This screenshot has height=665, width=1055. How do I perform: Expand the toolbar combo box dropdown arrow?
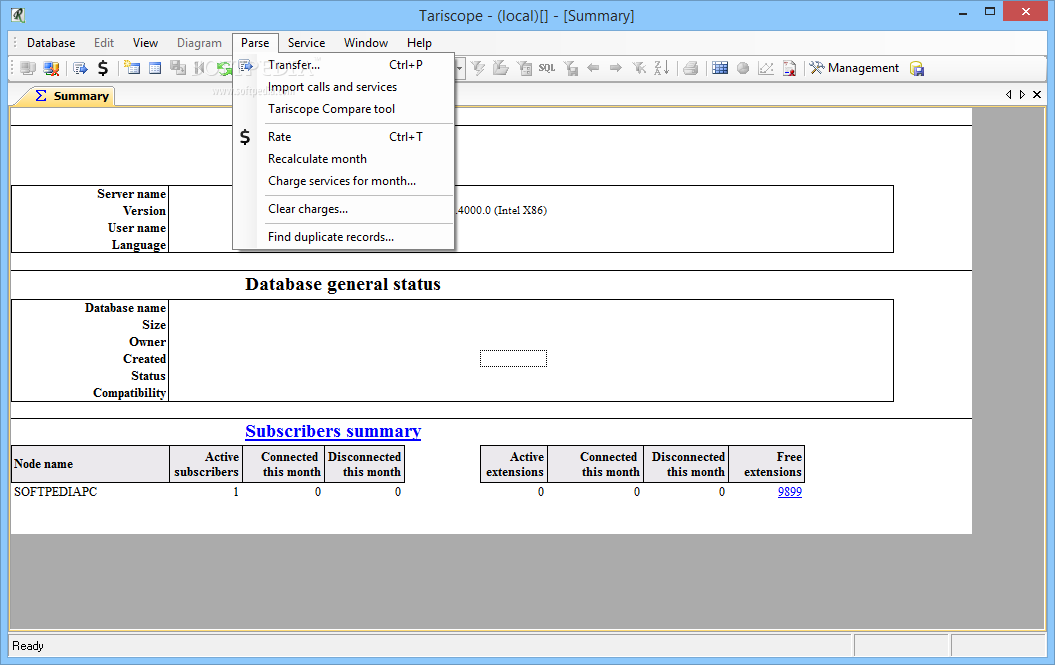click(x=460, y=68)
